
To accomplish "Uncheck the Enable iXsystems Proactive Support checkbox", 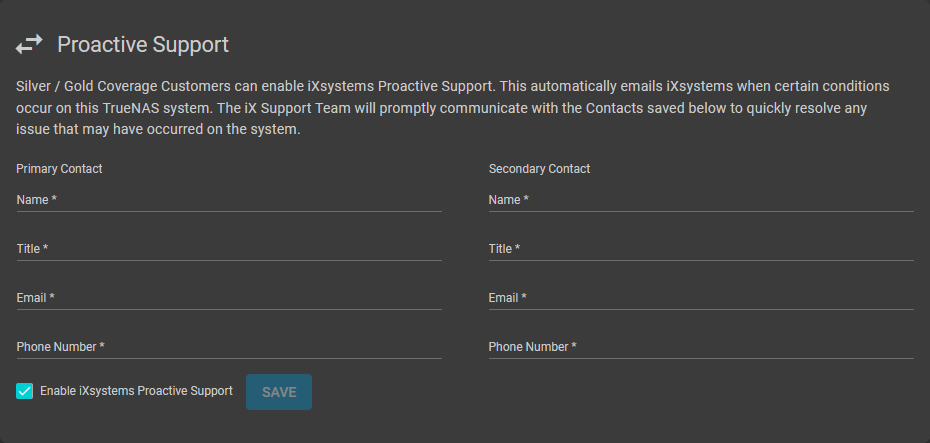I will pos(25,391).
